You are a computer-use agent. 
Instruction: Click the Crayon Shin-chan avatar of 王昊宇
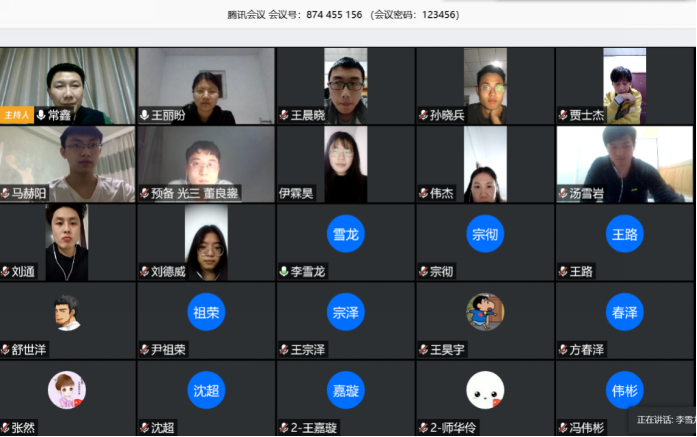[485, 312]
